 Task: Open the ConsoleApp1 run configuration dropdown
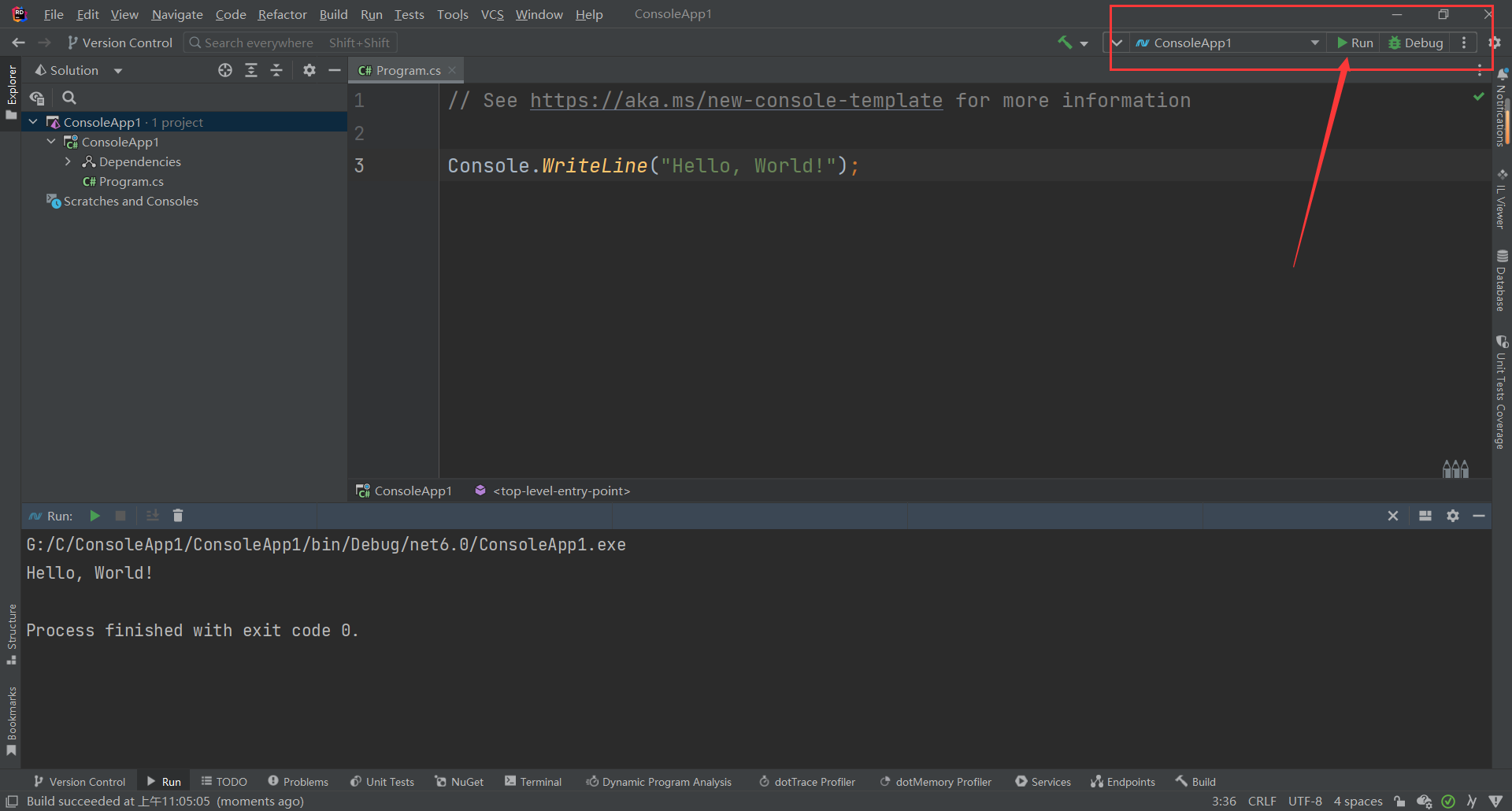[1227, 43]
